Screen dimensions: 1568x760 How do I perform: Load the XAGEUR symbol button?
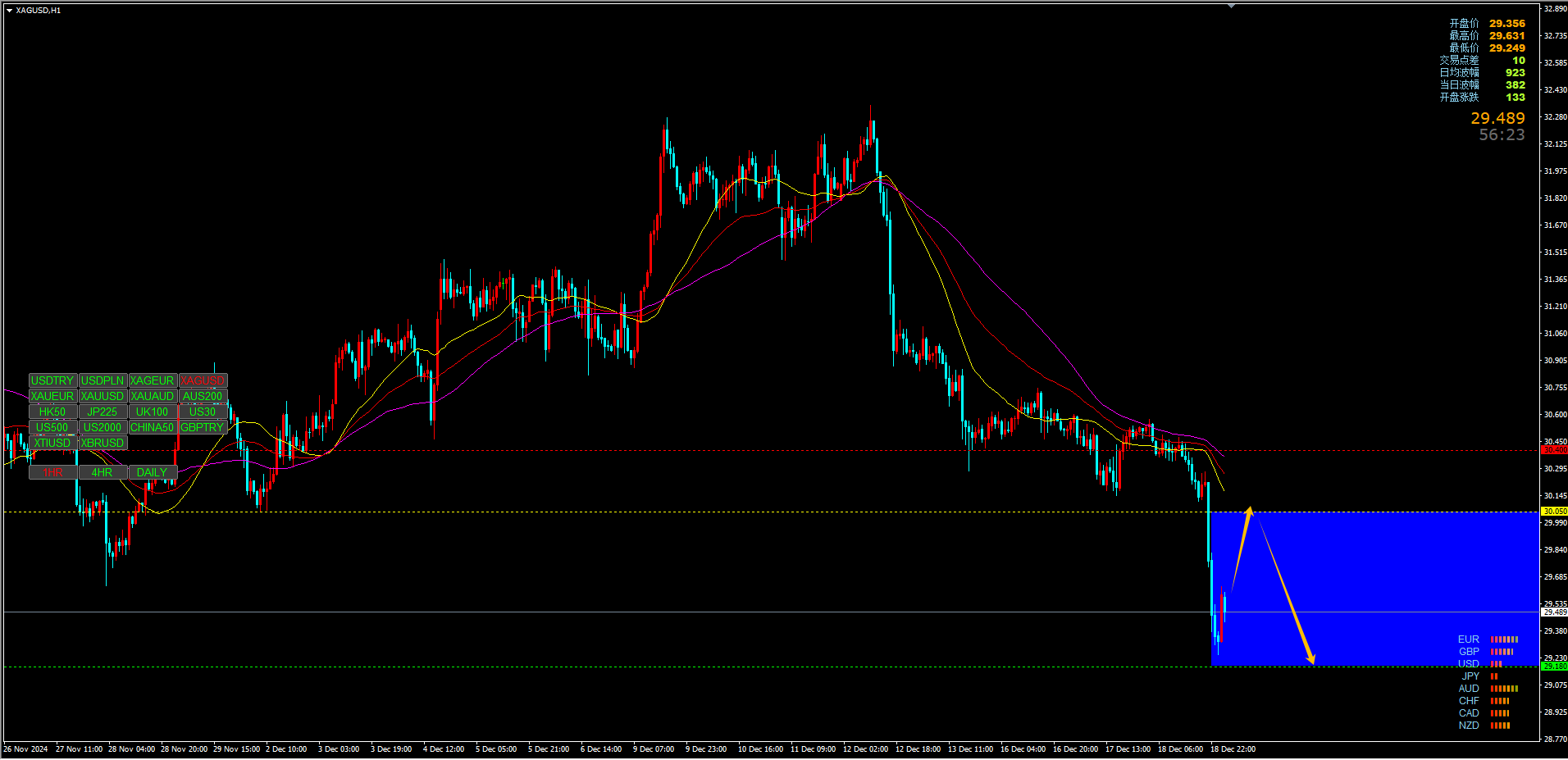[153, 380]
